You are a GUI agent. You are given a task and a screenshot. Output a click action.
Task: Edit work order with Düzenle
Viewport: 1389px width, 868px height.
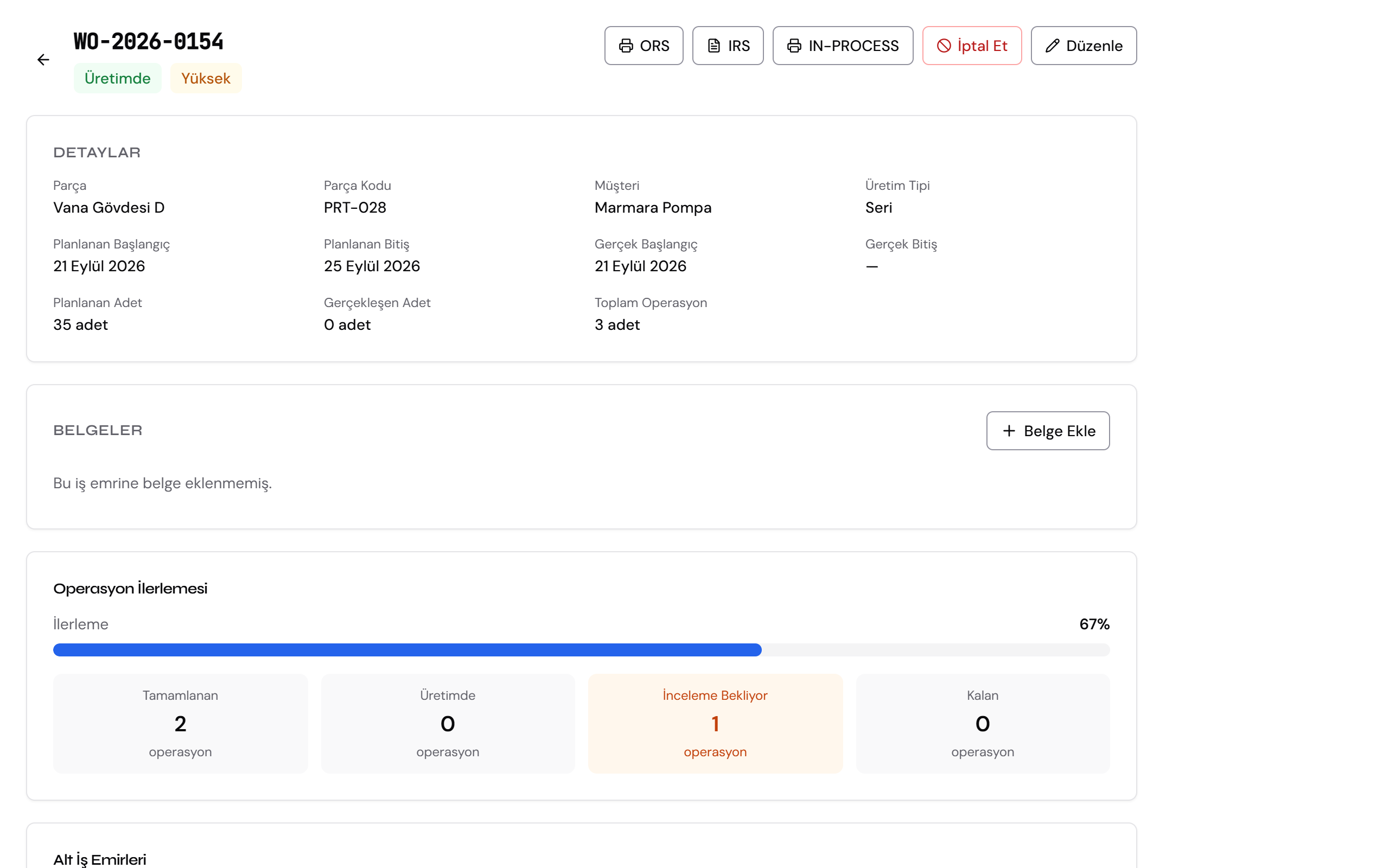[1083, 46]
